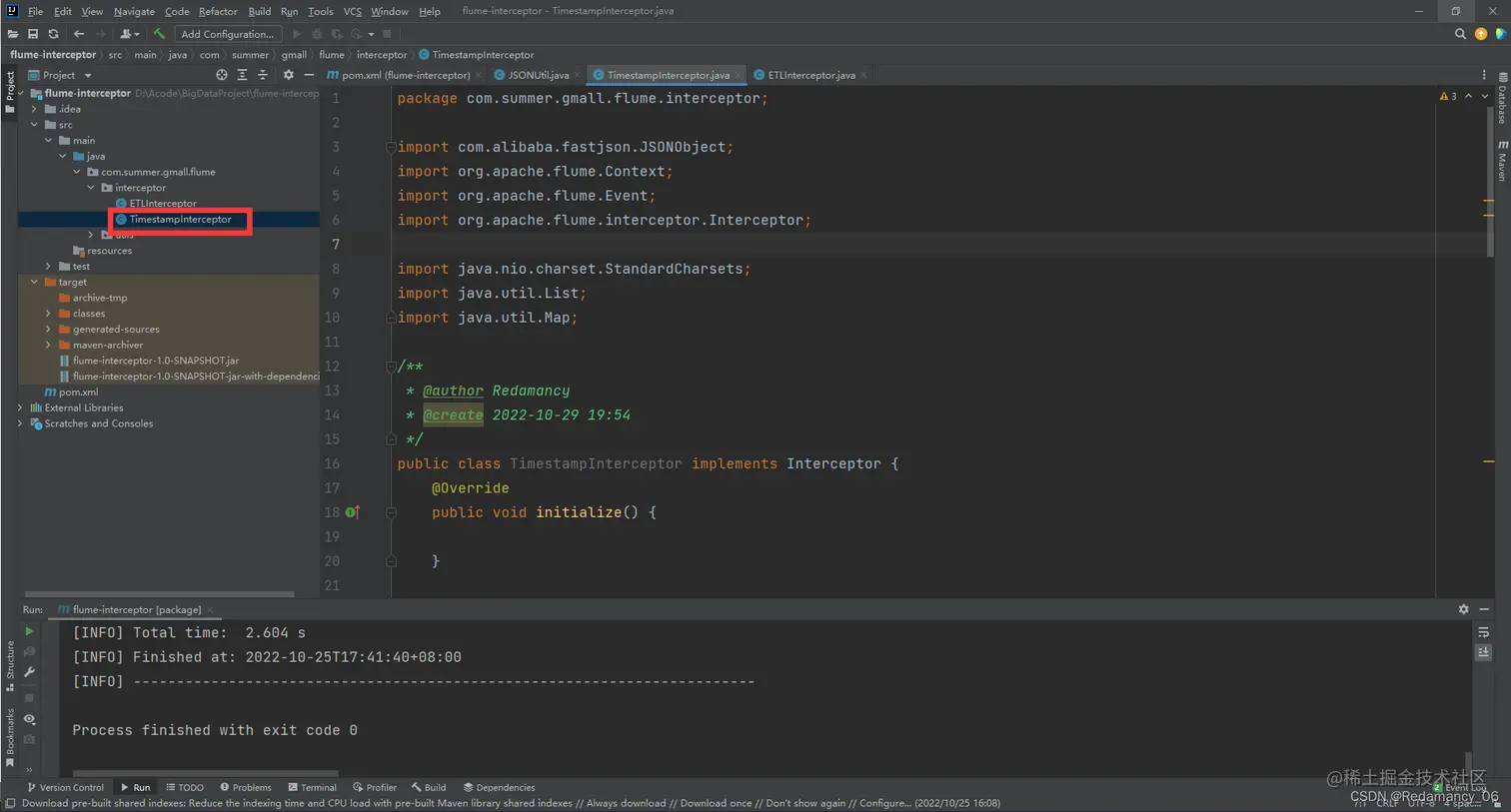
Task: Open Search Everywhere magnifier icon
Action: [1460, 34]
